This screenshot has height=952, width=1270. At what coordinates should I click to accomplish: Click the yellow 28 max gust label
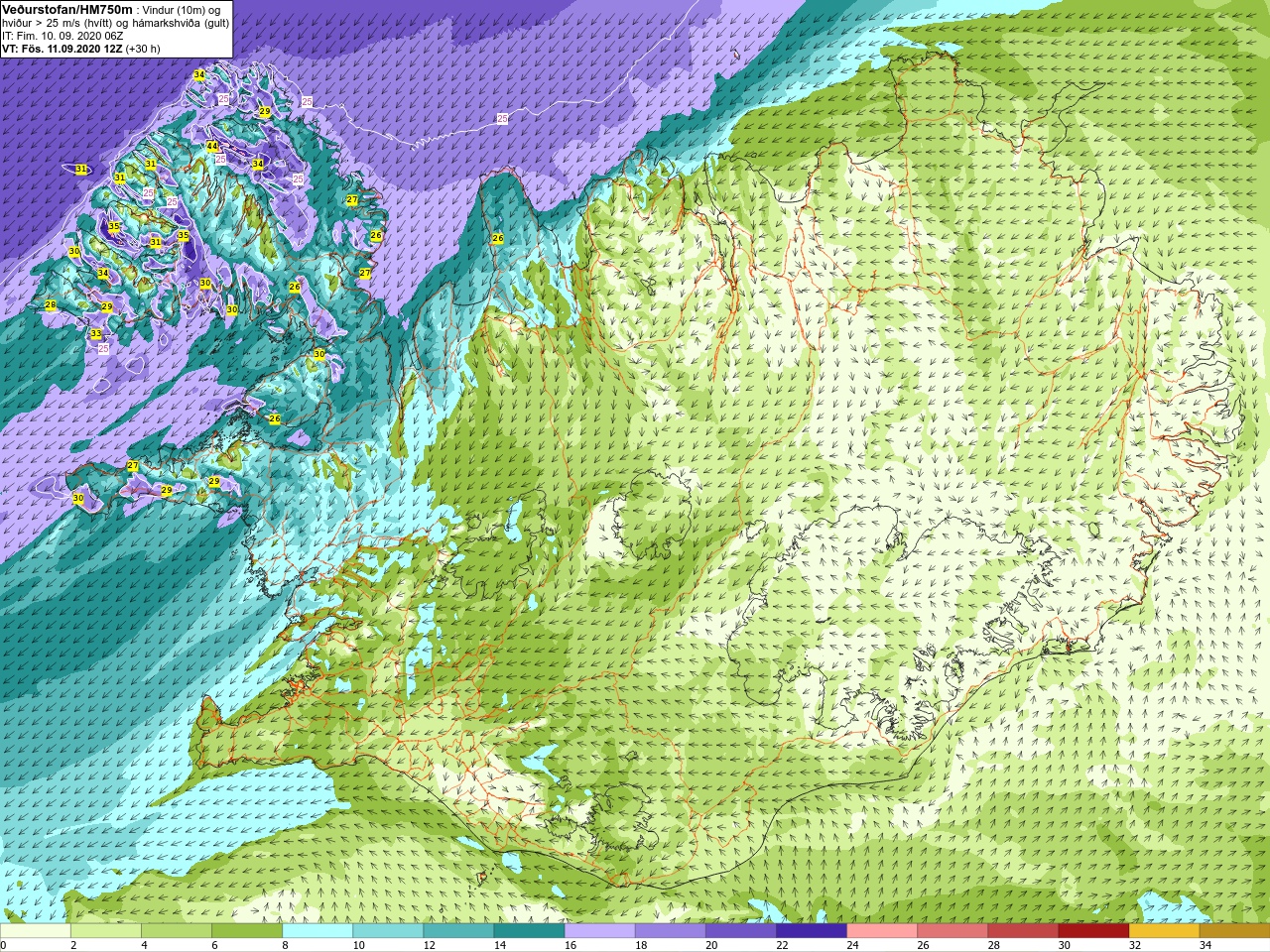(x=51, y=304)
